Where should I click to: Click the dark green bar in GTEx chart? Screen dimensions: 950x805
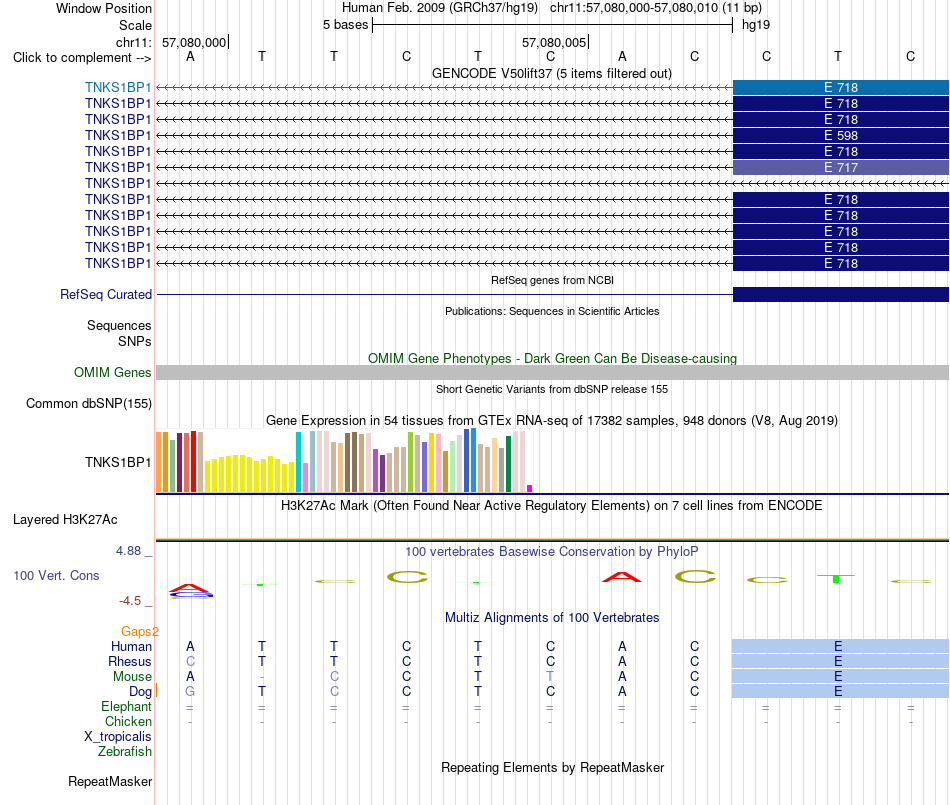pos(508,463)
